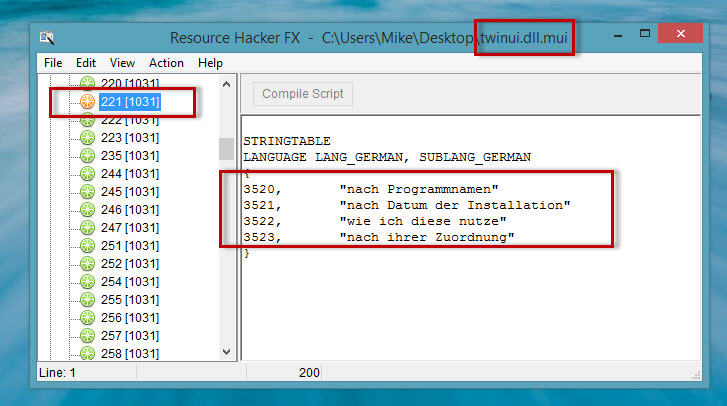Click the Resource Hacker app icon in title bar
This screenshot has width=727, height=406.
coord(47,37)
